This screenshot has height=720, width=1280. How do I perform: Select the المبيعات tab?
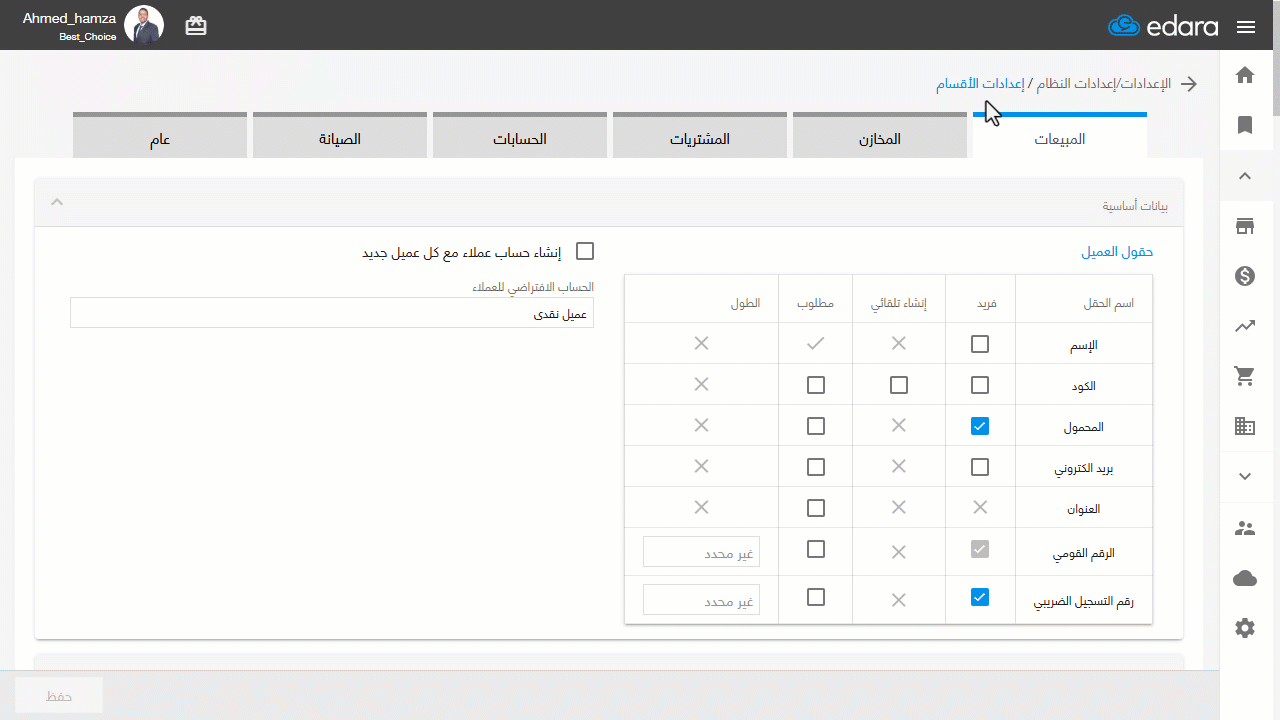pos(1060,135)
